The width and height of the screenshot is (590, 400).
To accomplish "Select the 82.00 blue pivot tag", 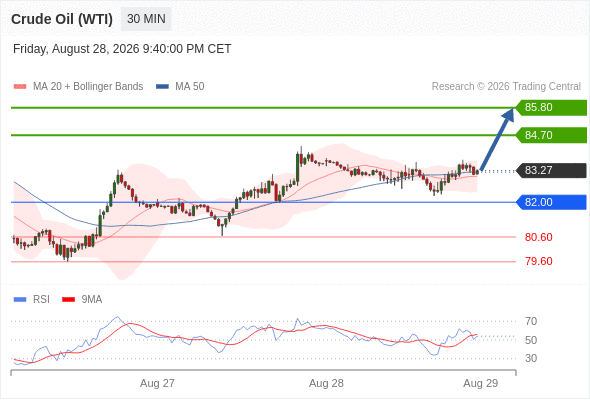I will click(551, 202).
